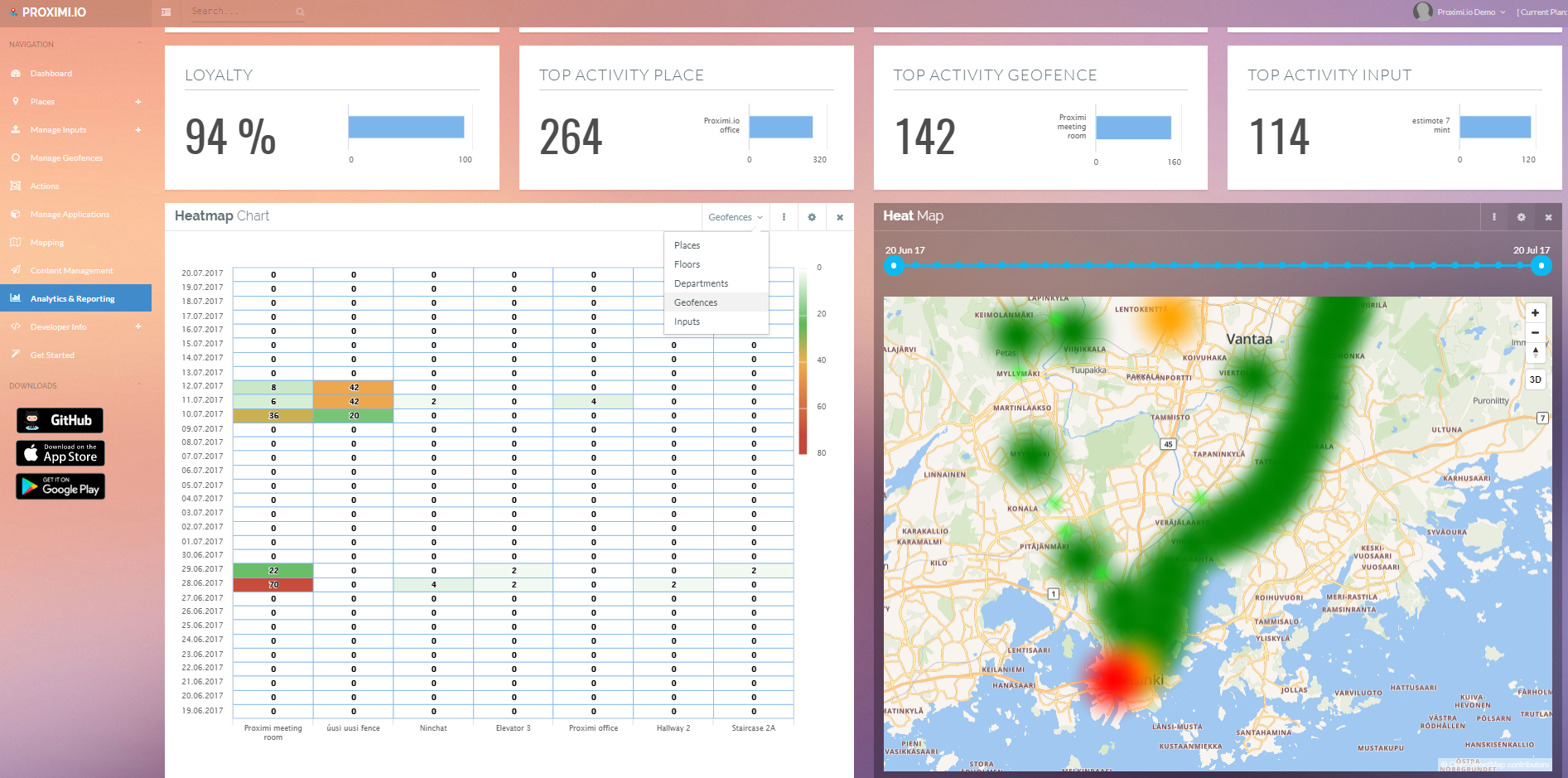Image resolution: width=1568 pixels, height=778 pixels.
Task: Expand Manage Inputs sidebar section
Action: click(x=138, y=130)
